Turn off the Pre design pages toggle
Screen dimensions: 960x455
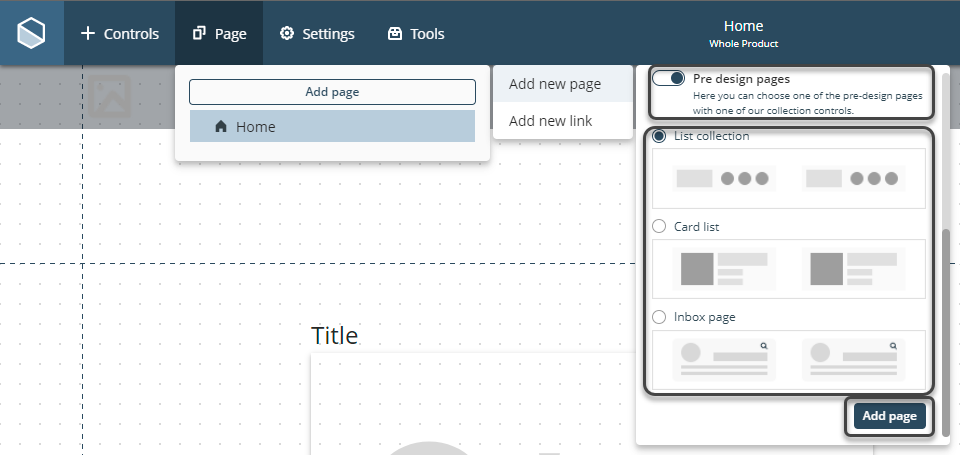click(669, 78)
